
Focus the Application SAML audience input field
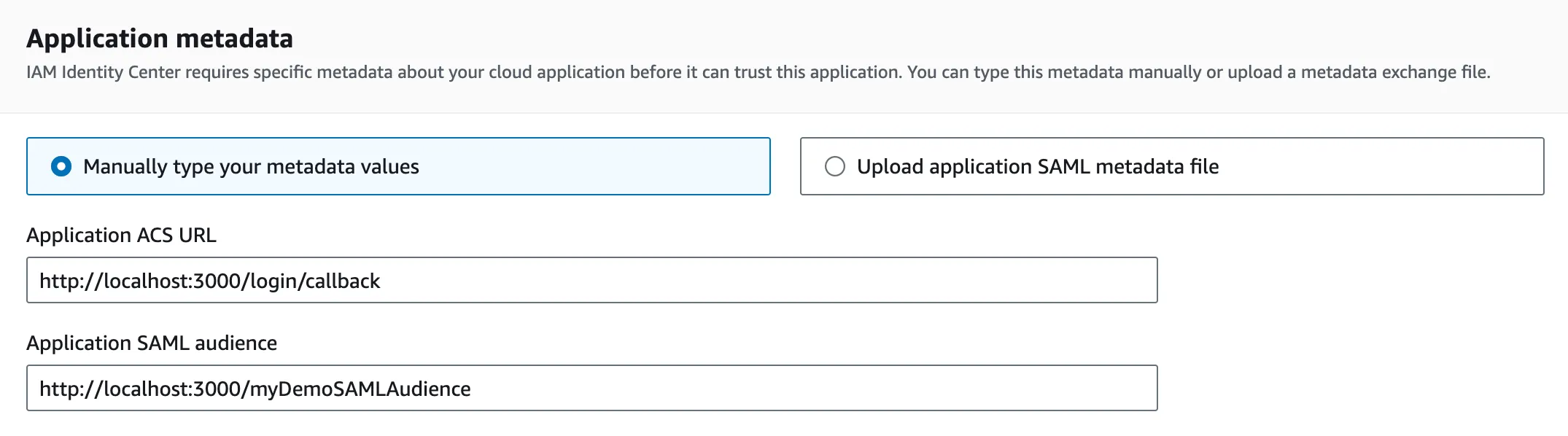click(x=591, y=389)
